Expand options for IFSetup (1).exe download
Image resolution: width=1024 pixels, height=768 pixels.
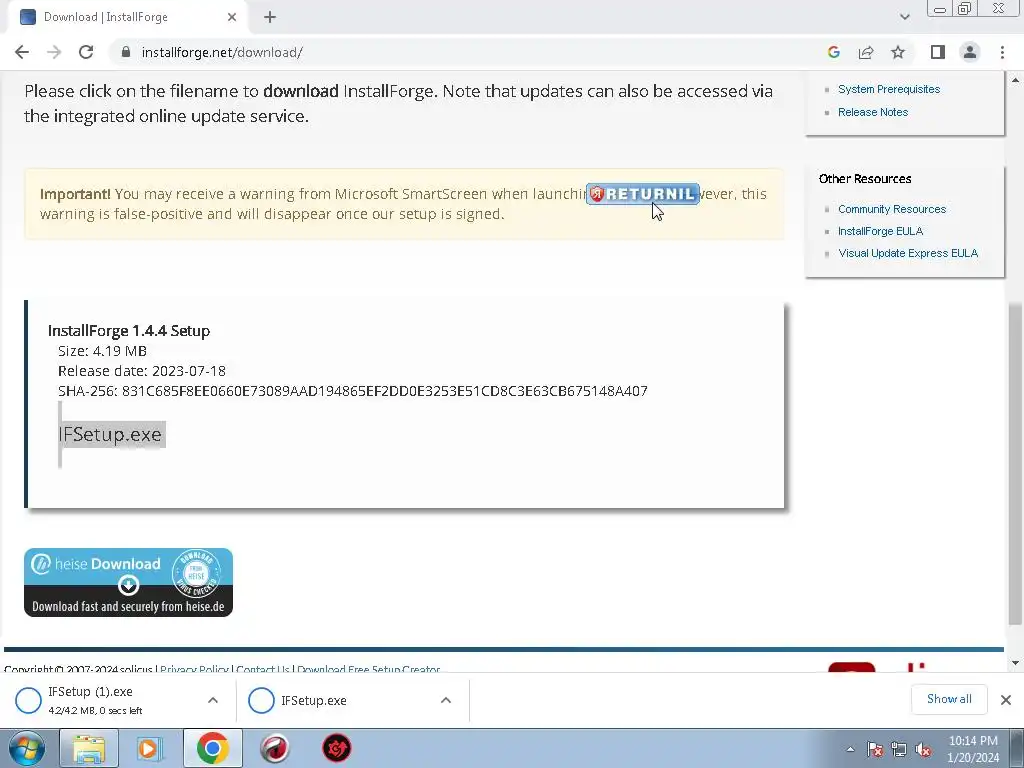[212, 700]
